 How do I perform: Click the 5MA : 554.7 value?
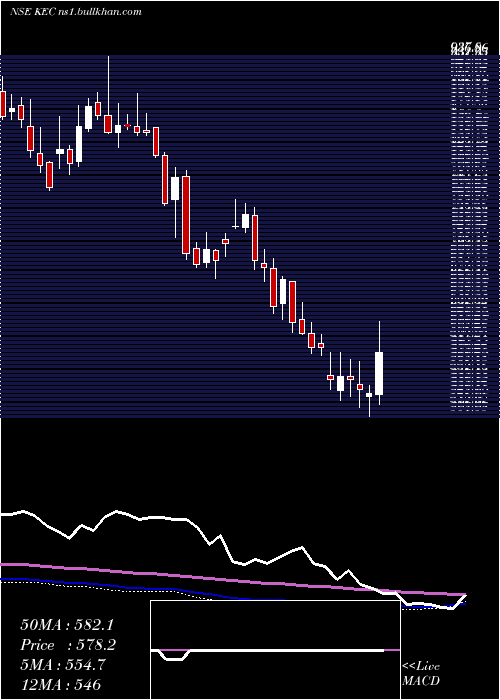(x=62, y=665)
